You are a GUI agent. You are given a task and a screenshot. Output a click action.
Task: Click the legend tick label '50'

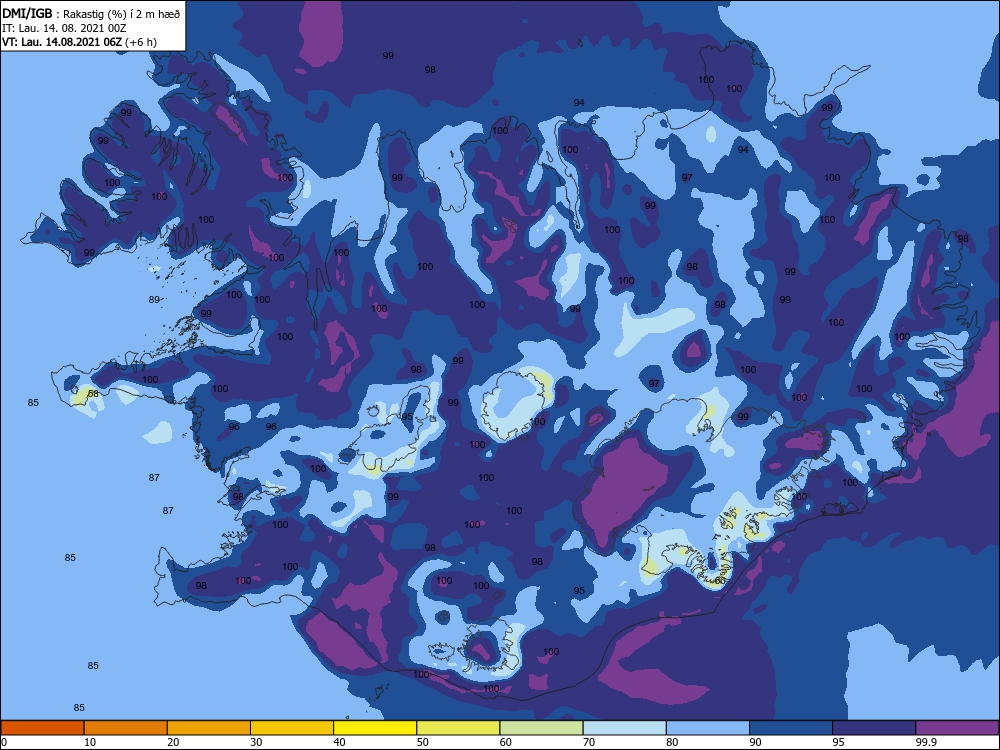[422, 742]
